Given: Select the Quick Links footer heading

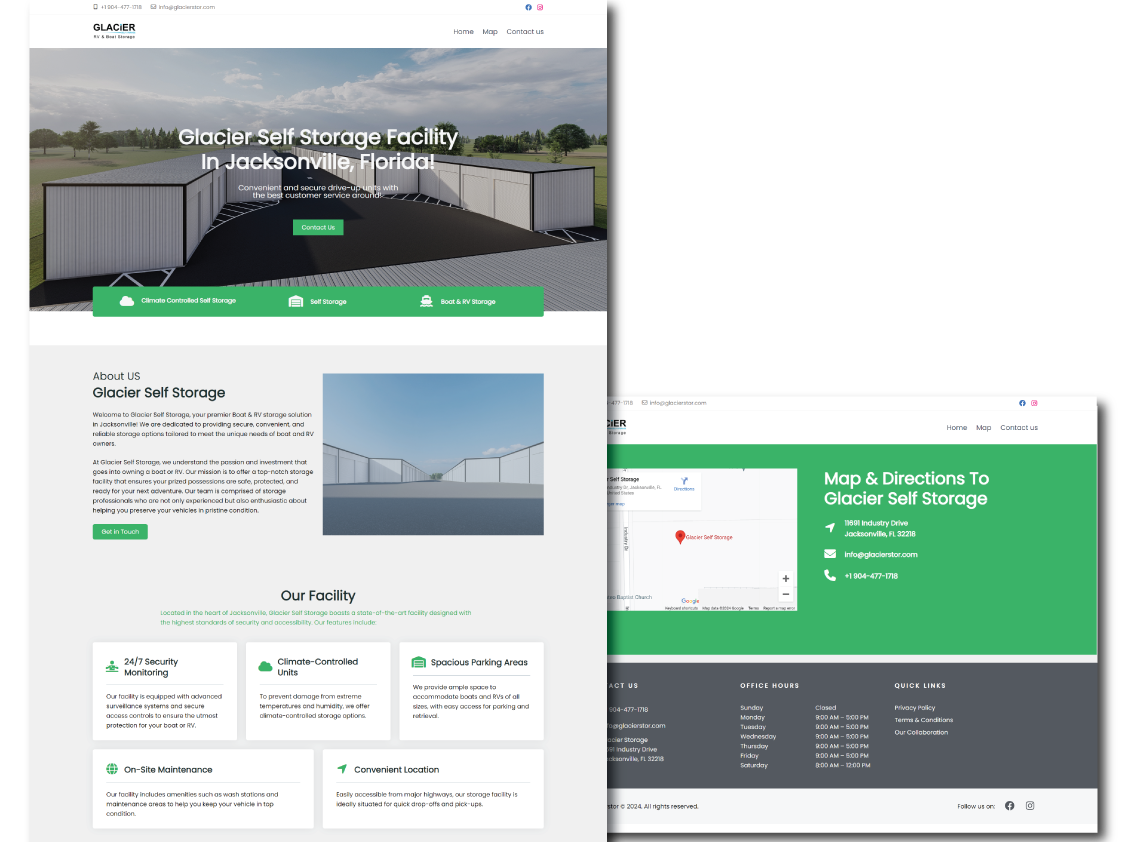Looking at the screenshot, I should pos(919,685).
